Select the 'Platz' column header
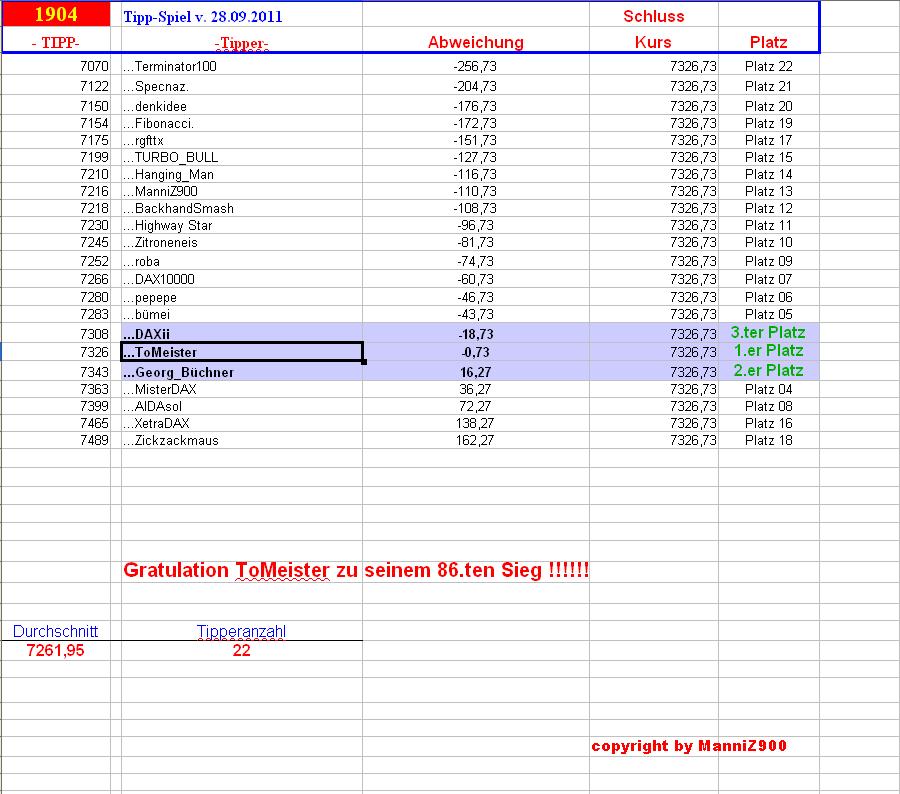This screenshot has height=794, width=900. coord(769,42)
